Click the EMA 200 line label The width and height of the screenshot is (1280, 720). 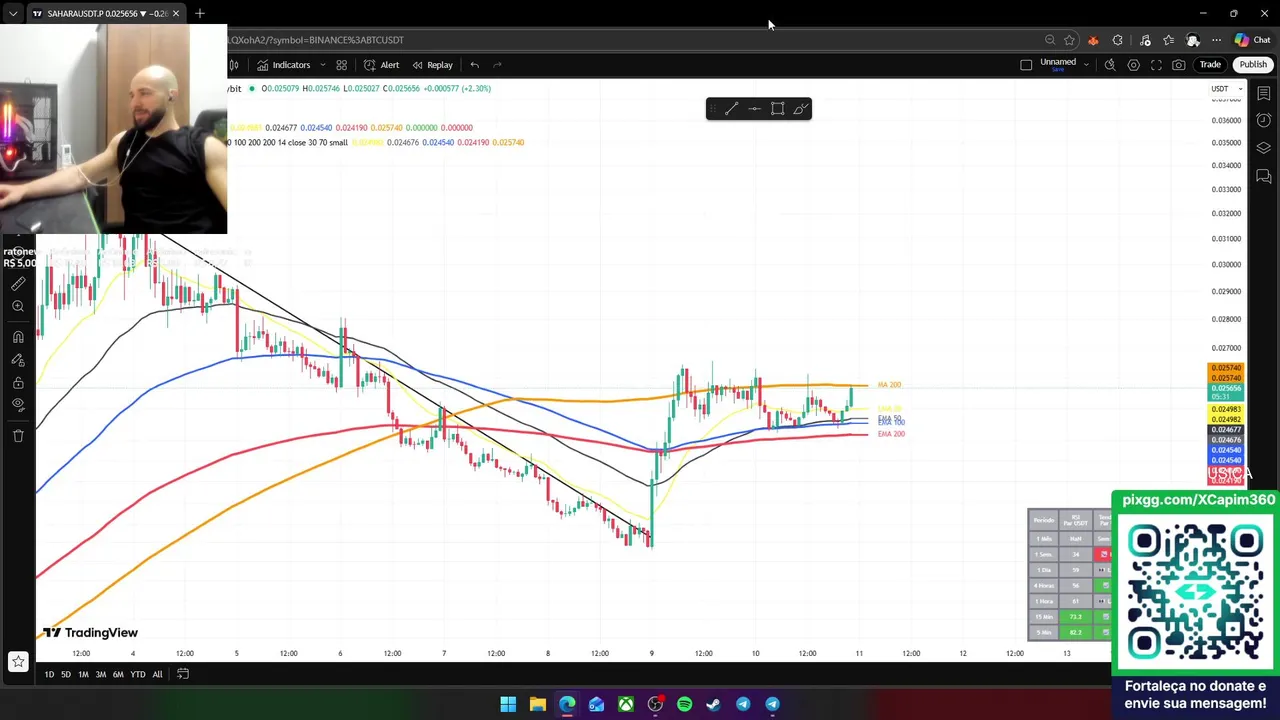891,434
